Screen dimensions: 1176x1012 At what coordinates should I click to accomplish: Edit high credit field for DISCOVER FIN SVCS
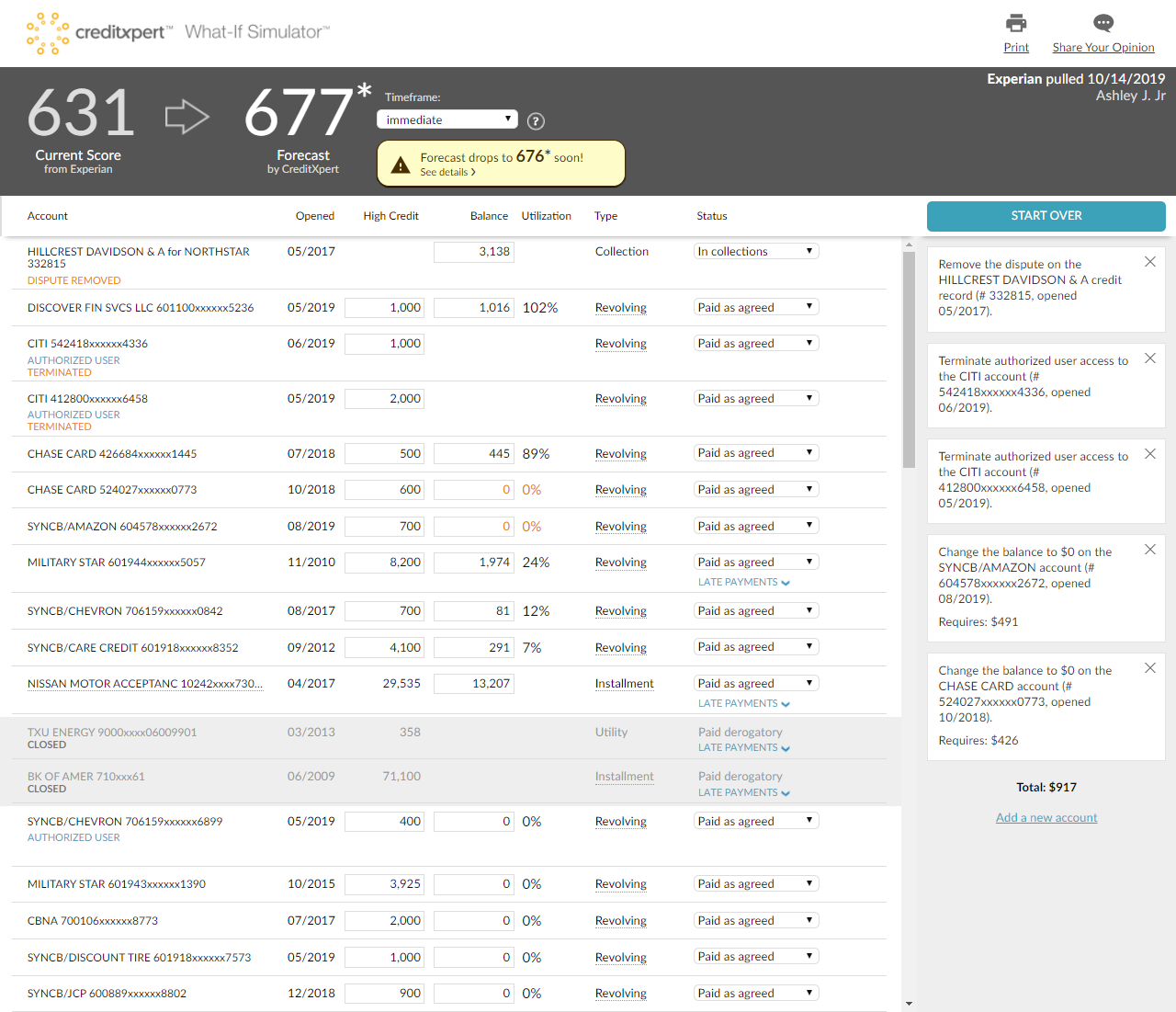click(385, 308)
